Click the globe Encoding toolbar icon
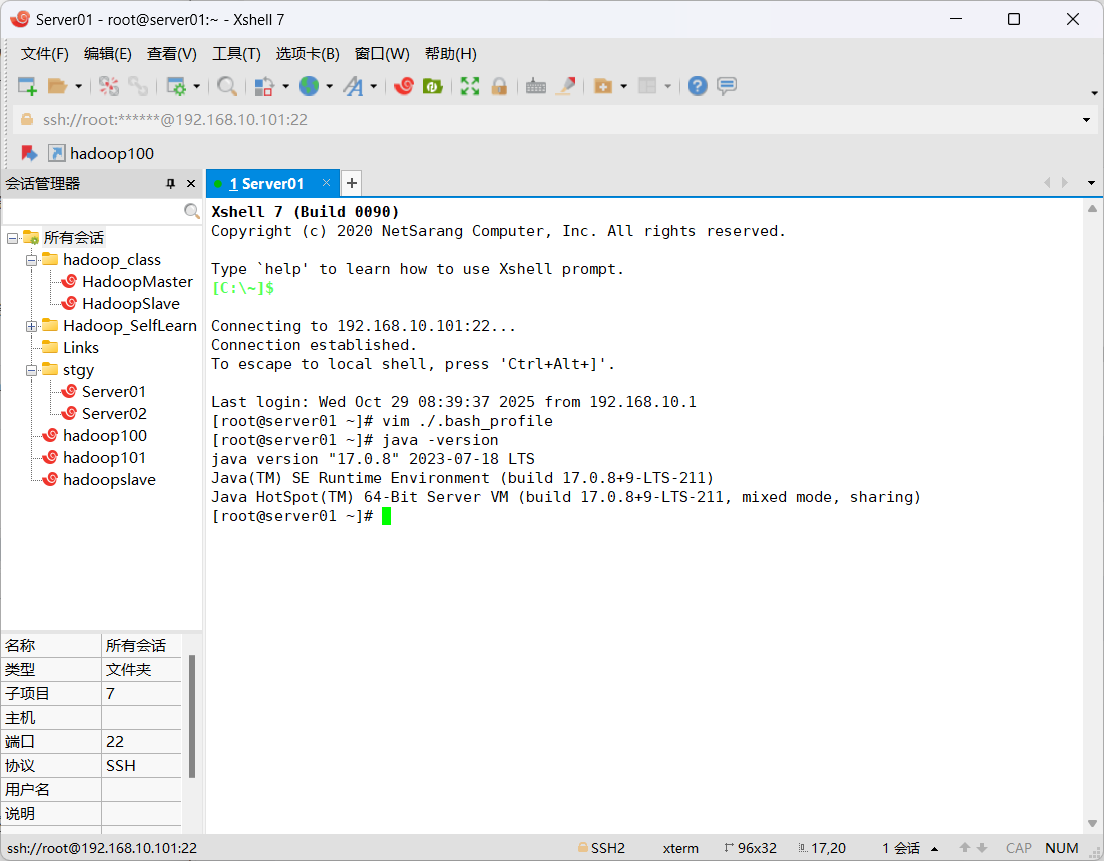Viewport: 1104px width, 861px height. [x=308, y=86]
